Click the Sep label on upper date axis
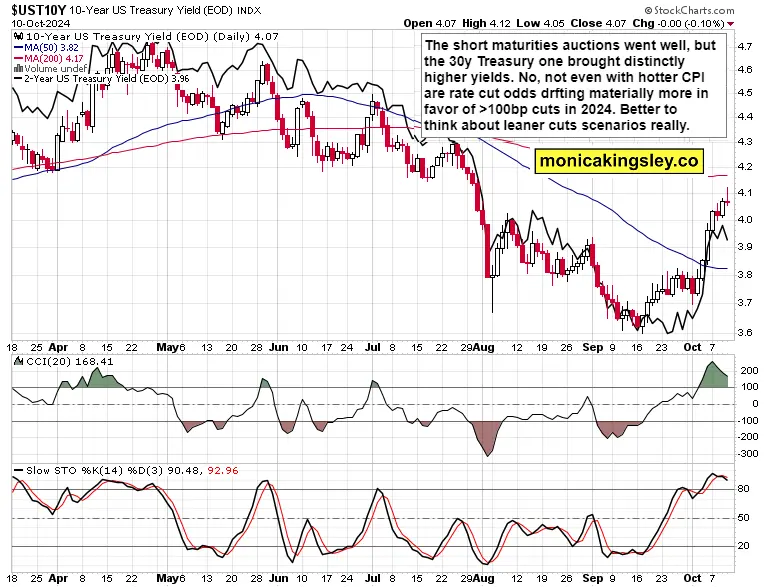 pos(592,347)
